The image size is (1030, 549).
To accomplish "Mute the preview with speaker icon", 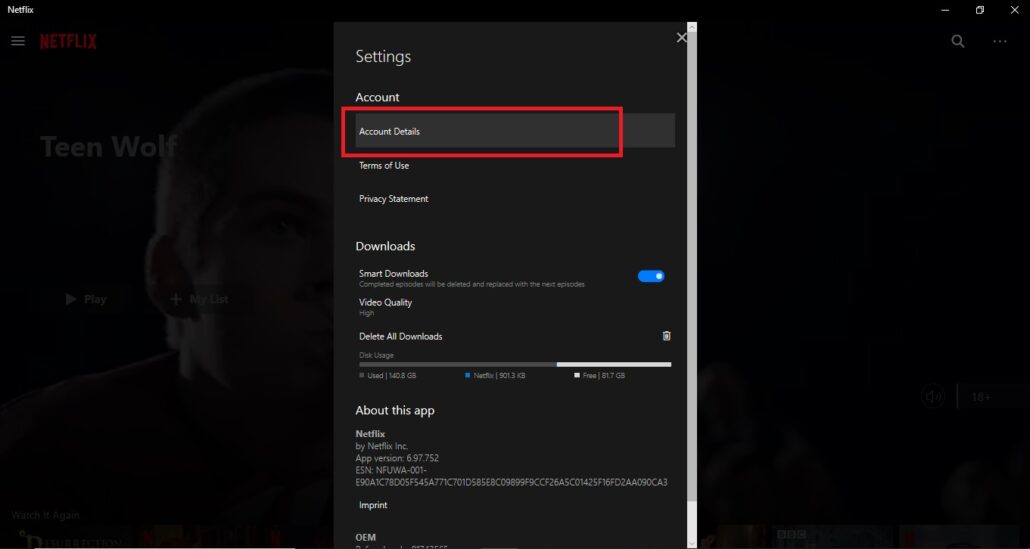I will point(933,397).
